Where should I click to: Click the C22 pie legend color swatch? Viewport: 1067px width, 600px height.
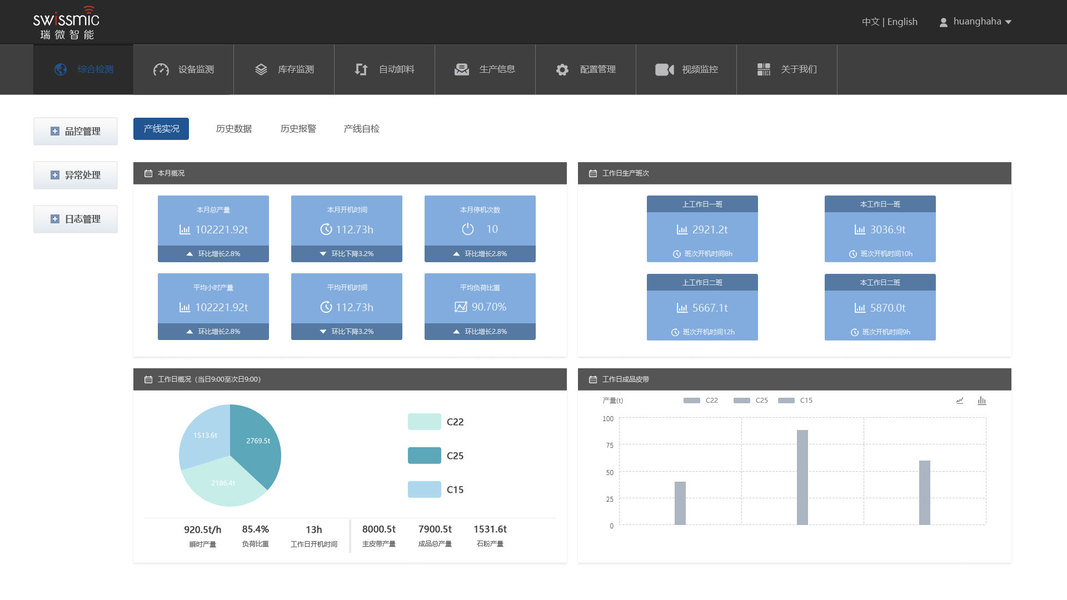(424, 422)
